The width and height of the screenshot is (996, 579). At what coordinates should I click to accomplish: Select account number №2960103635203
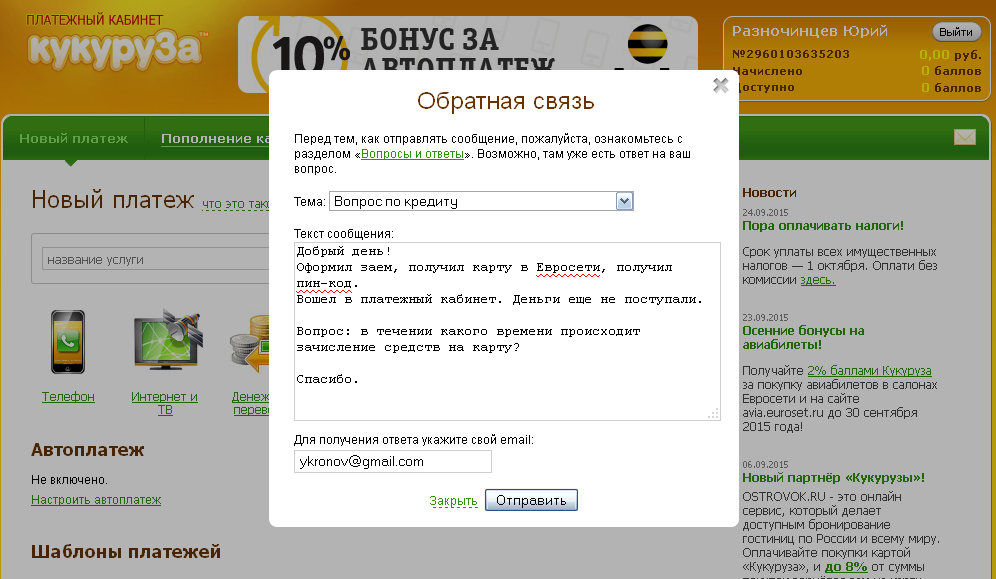[x=791, y=55]
